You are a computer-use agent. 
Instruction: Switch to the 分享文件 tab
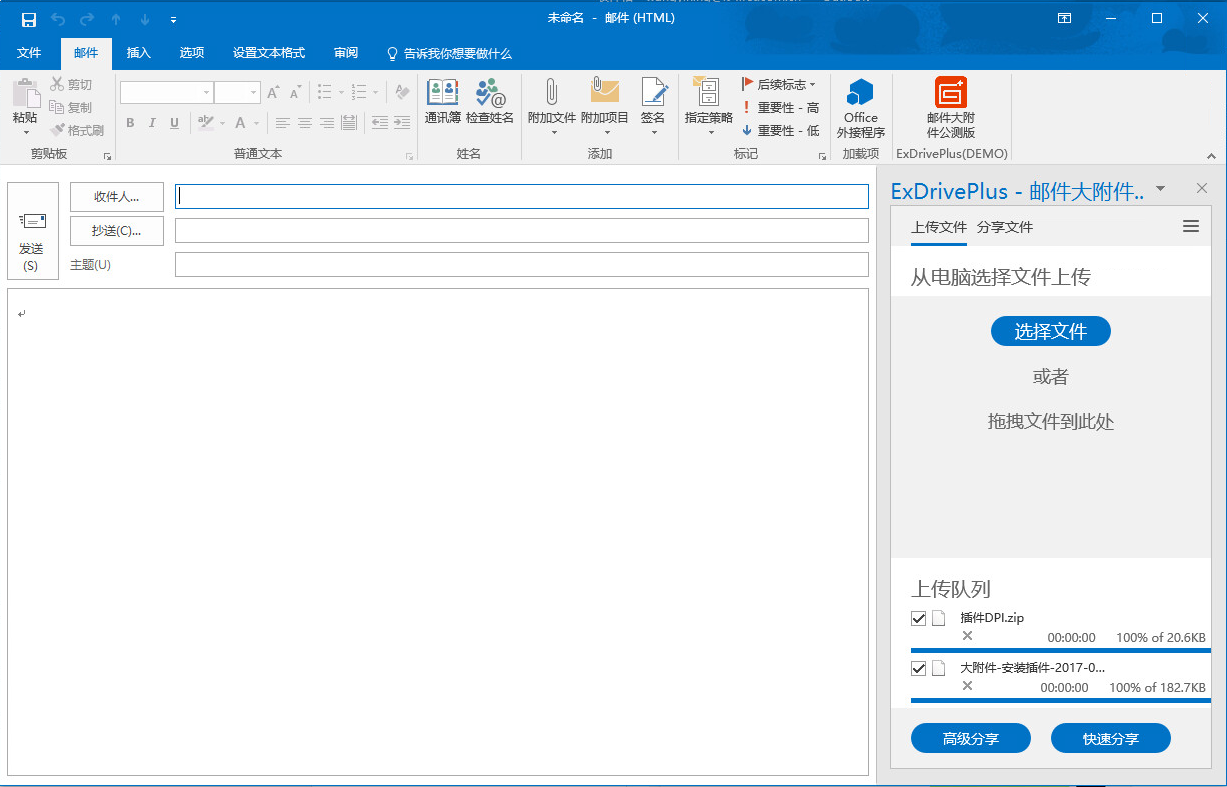pyautogui.click(x=1004, y=228)
